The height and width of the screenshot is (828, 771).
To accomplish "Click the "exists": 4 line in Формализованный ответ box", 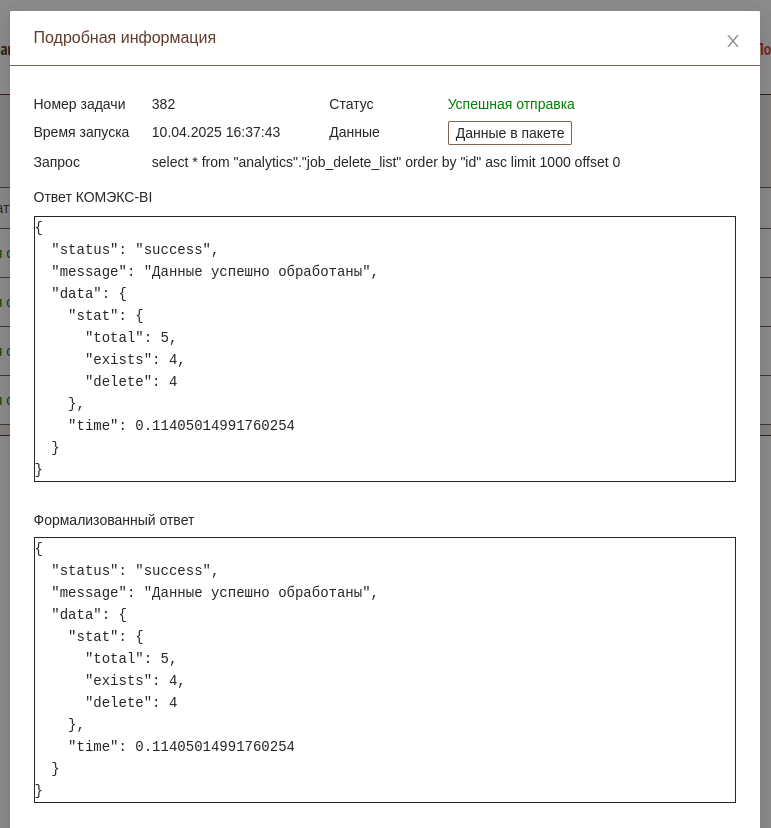I will (x=134, y=681).
